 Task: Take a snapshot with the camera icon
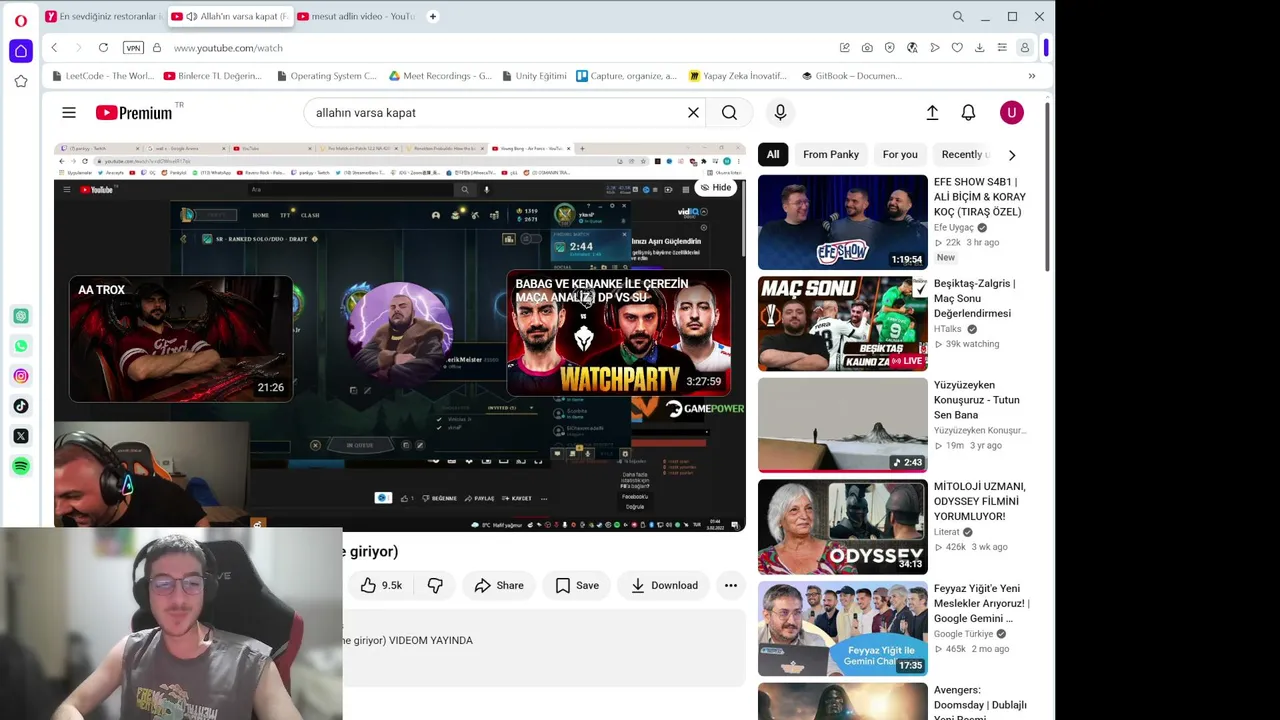coord(867,48)
